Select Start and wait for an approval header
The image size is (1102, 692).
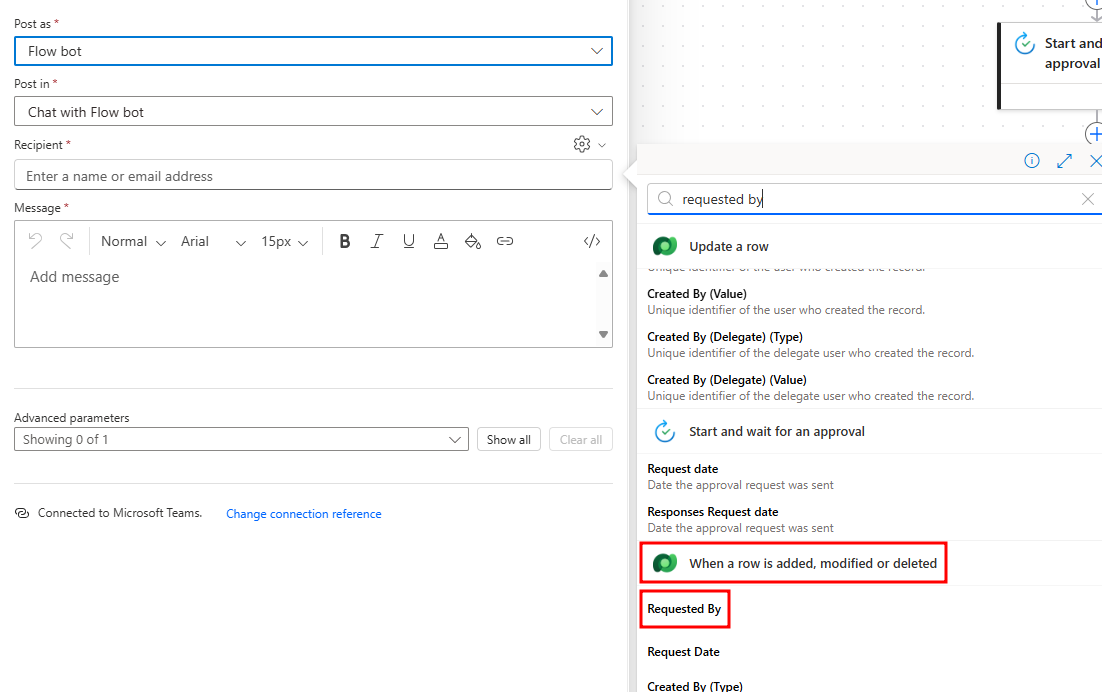point(870,431)
